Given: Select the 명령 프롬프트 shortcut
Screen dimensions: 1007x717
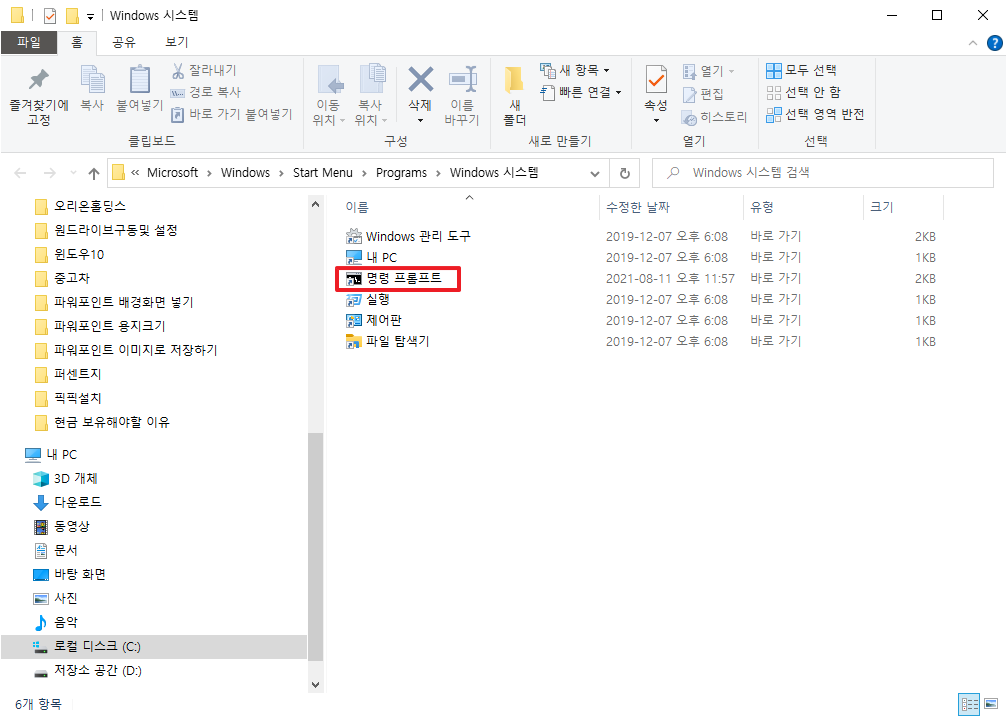Looking at the screenshot, I should pyautogui.click(x=394, y=278).
